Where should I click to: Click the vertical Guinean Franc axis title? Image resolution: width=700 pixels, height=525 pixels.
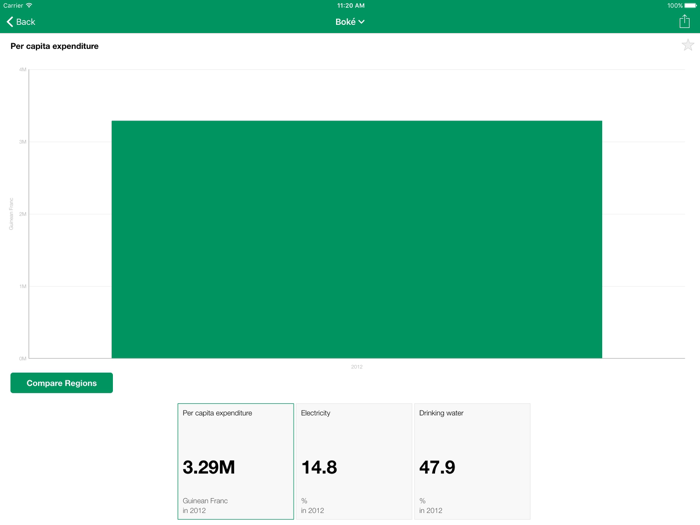(x=12, y=214)
